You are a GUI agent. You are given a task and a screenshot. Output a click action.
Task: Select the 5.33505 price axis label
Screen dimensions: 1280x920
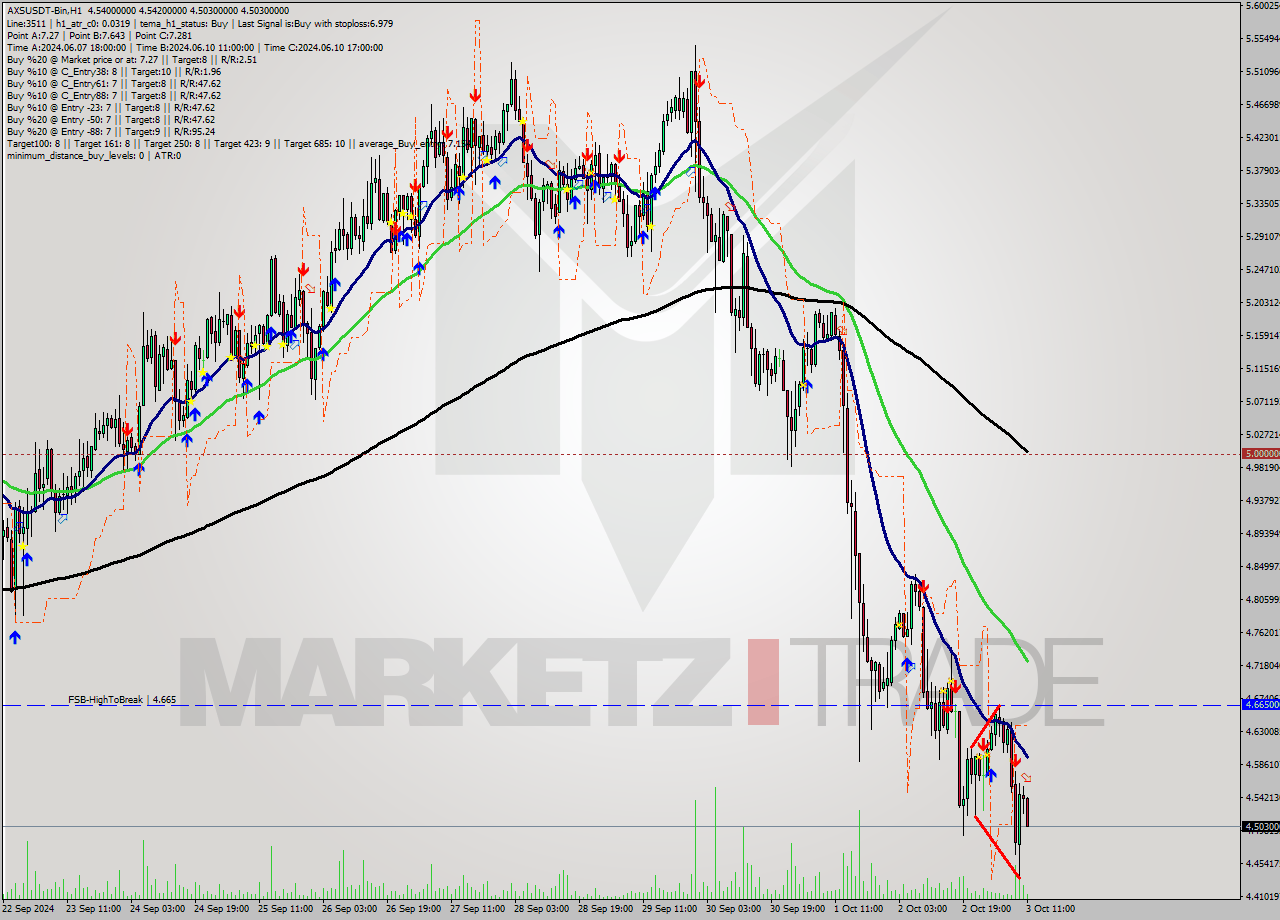1262,204
